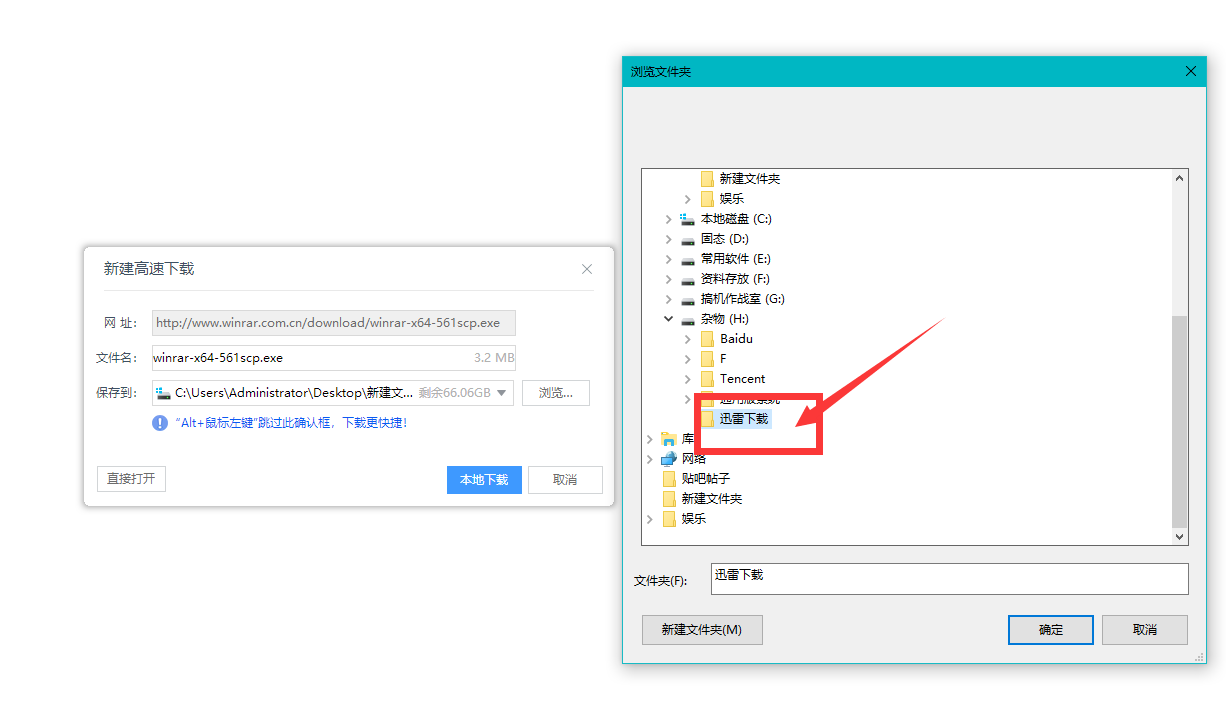
Task: Click the 3.2 MB file size text
Action: pos(494,358)
